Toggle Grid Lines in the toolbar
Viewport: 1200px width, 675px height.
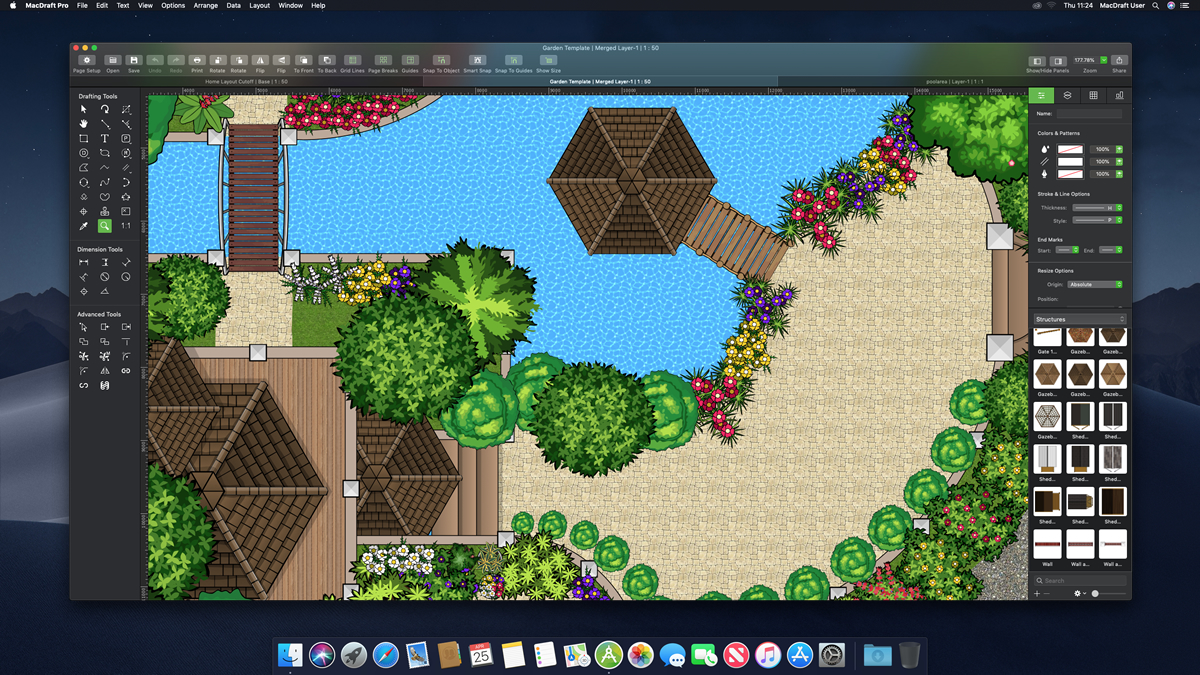pyautogui.click(x=352, y=64)
